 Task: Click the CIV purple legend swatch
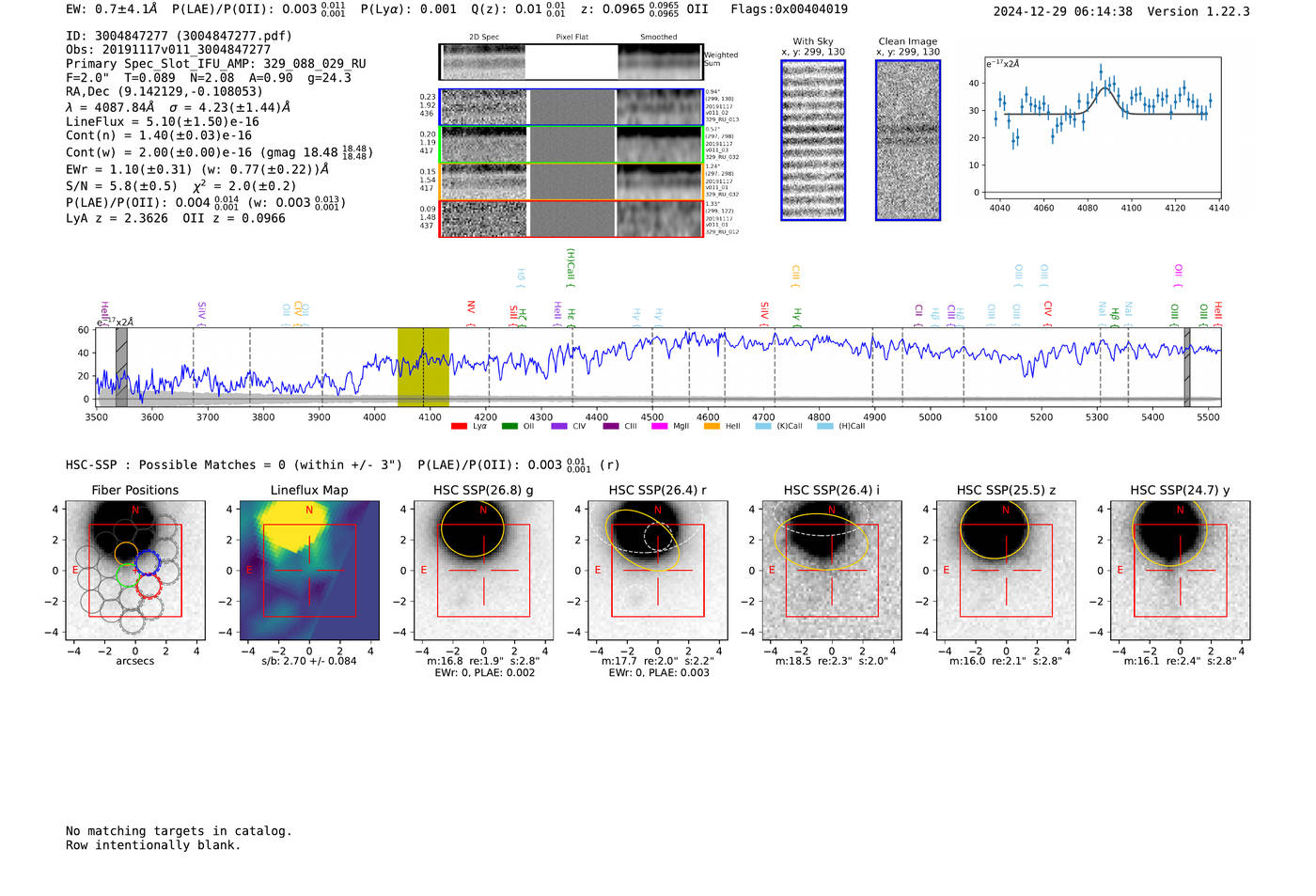pyautogui.click(x=559, y=426)
